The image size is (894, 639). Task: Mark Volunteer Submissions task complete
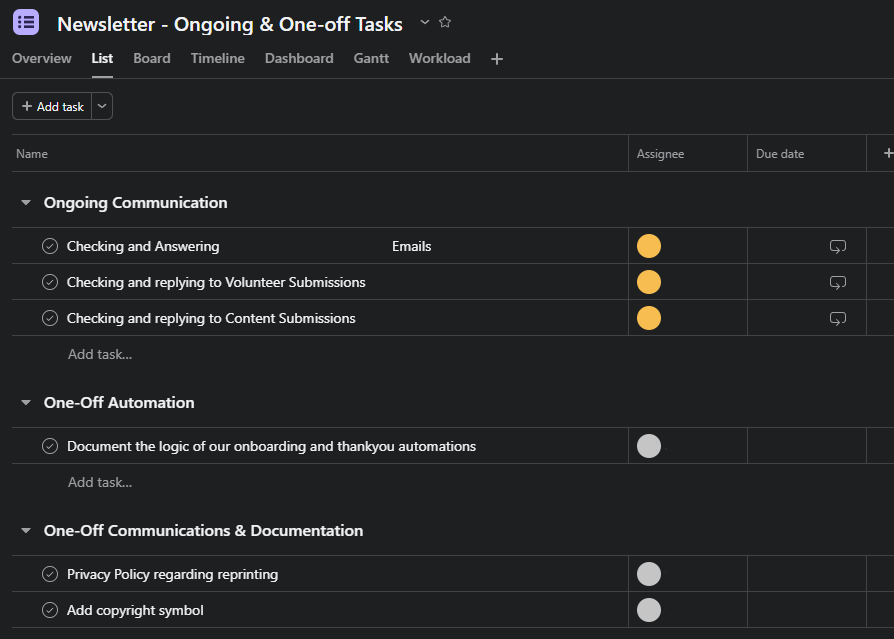50,282
